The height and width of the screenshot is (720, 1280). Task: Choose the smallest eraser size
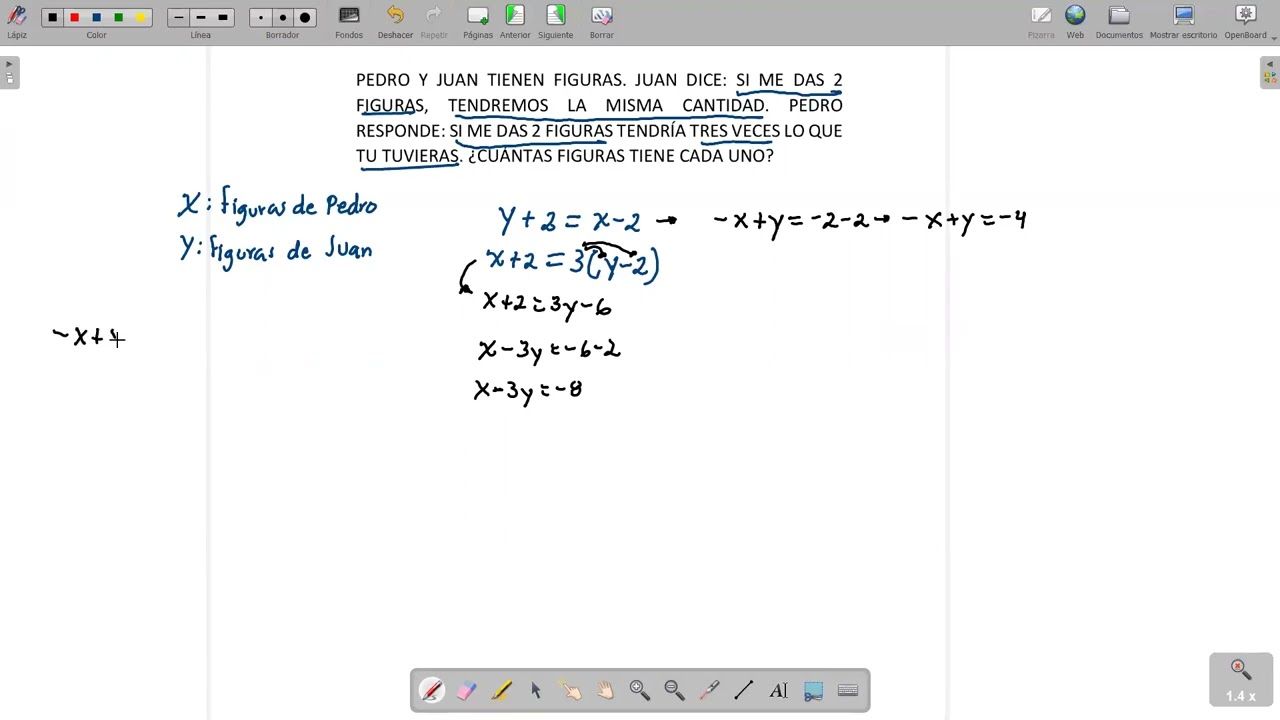click(x=260, y=17)
